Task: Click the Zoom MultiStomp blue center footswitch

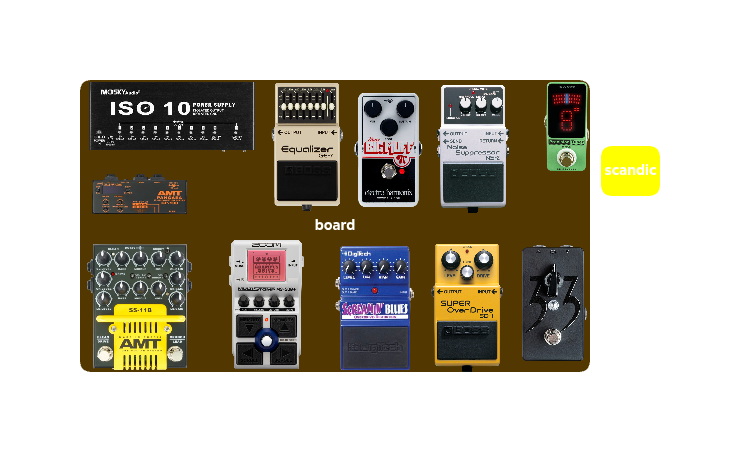Action: tap(267, 341)
